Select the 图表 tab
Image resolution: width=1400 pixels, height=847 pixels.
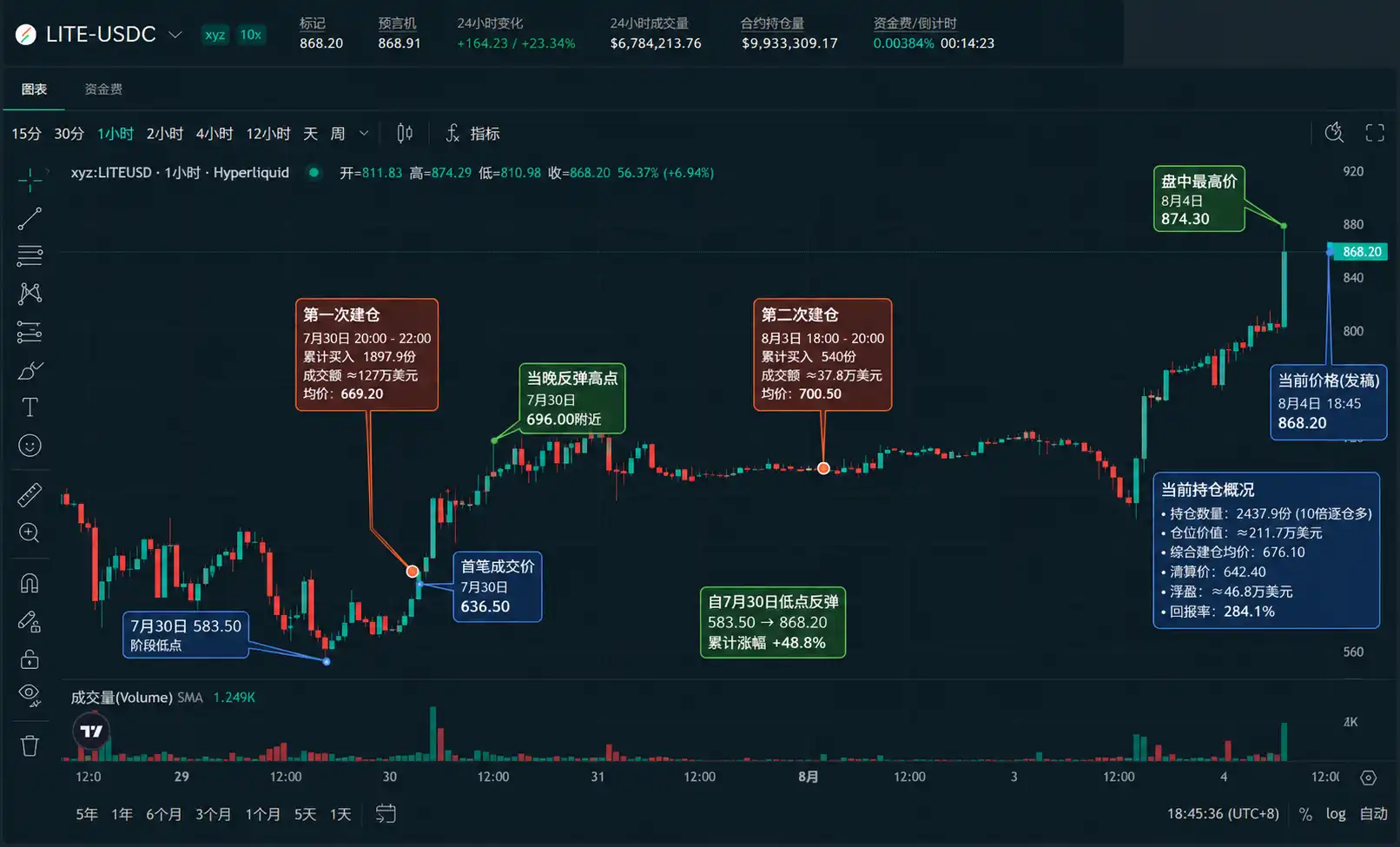coord(34,89)
